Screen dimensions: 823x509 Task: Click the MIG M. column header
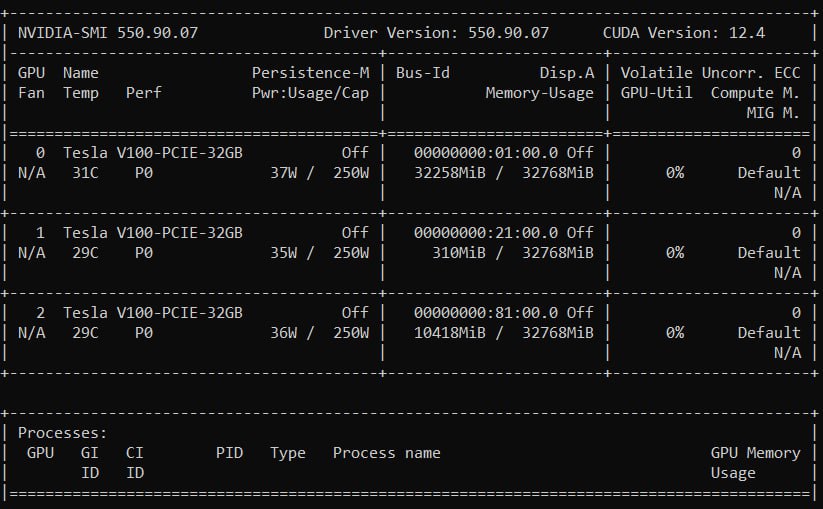coord(773,113)
